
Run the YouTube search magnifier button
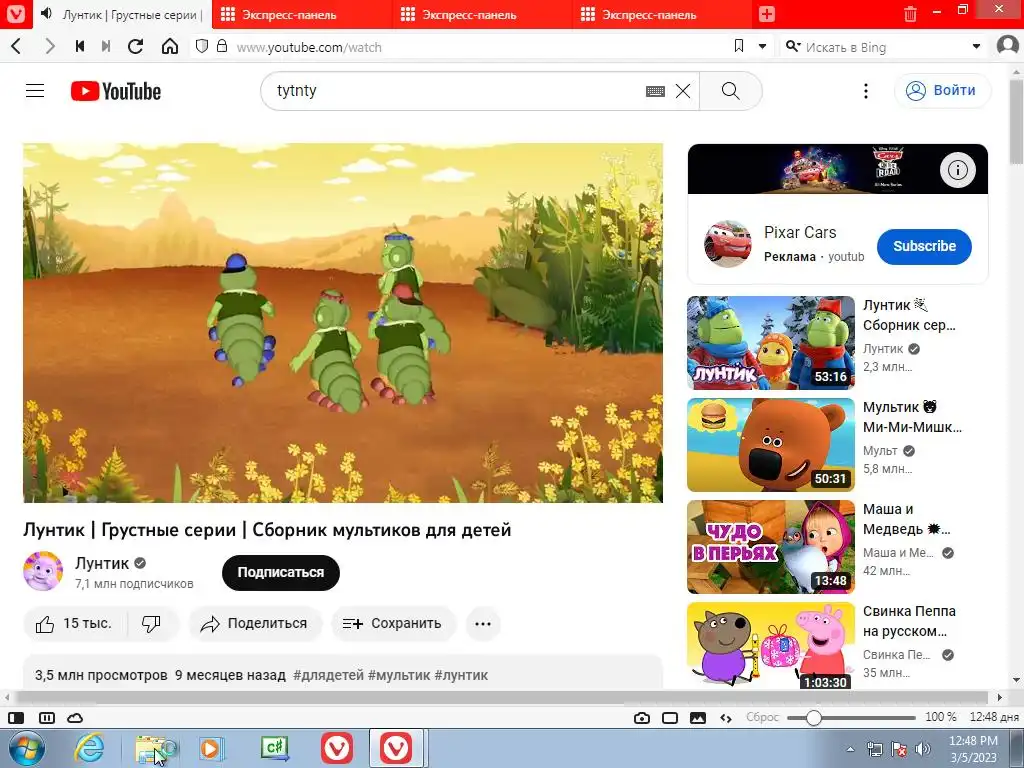[x=731, y=91]
